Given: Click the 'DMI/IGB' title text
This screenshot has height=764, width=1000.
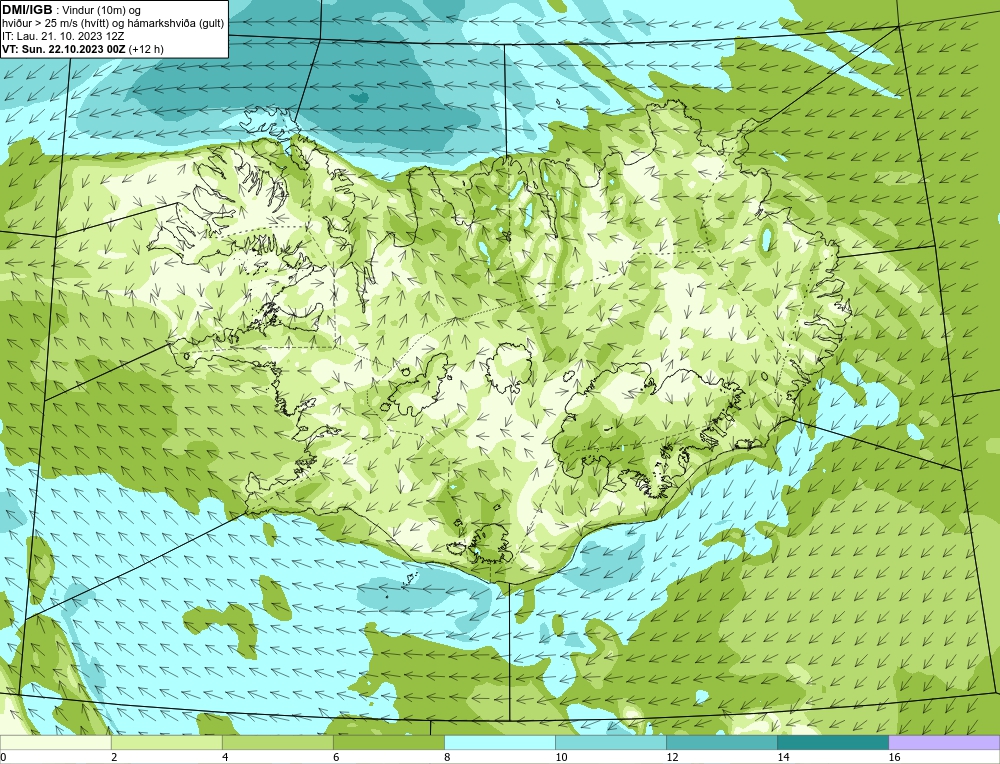Looking at the screenshot, I should click(x=27, y=10).
